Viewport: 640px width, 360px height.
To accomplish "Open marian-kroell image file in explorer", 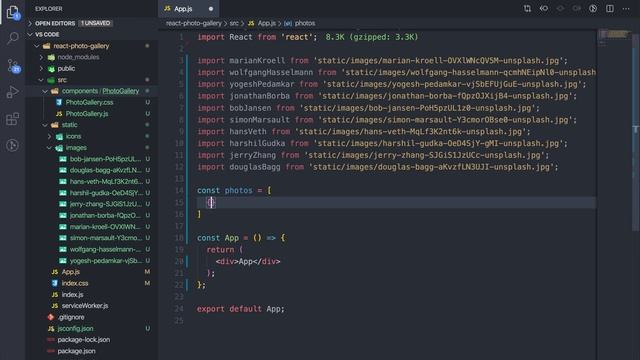I will point(105,227).
